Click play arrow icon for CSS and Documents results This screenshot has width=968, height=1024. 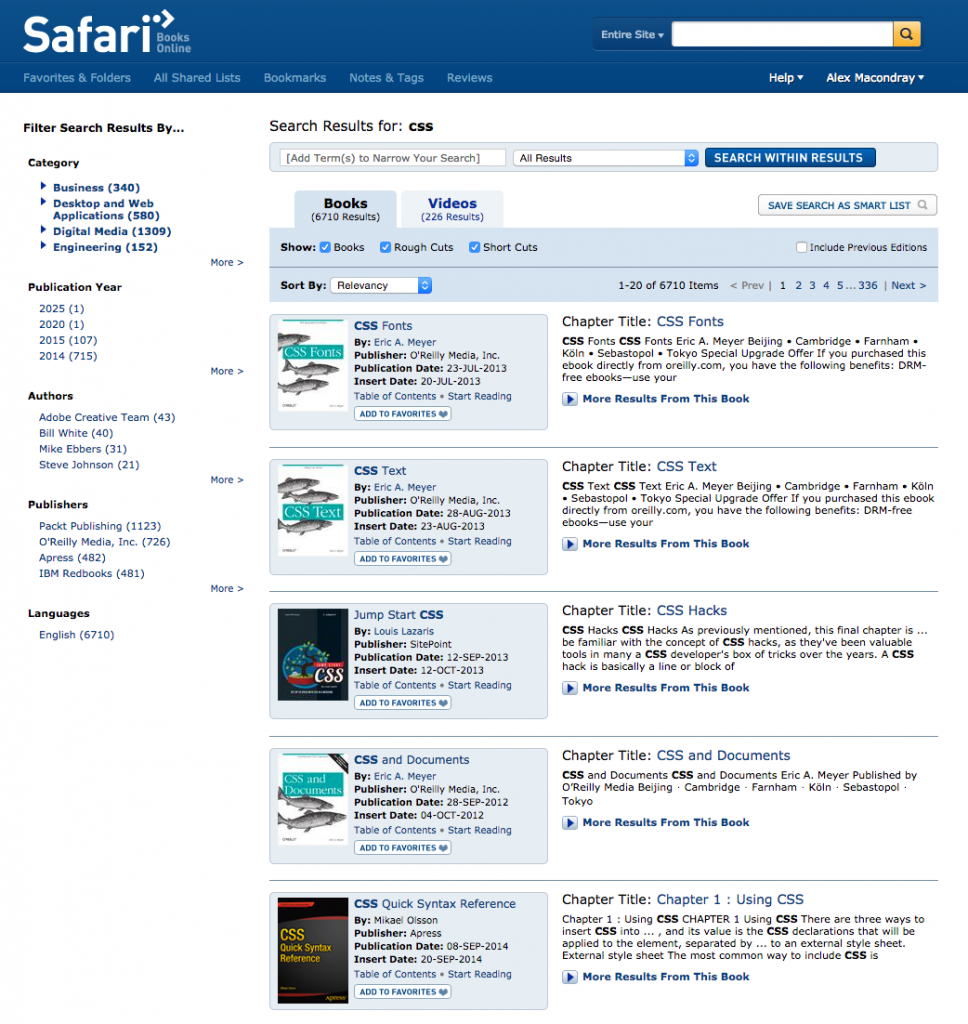(x=570, y=823)
